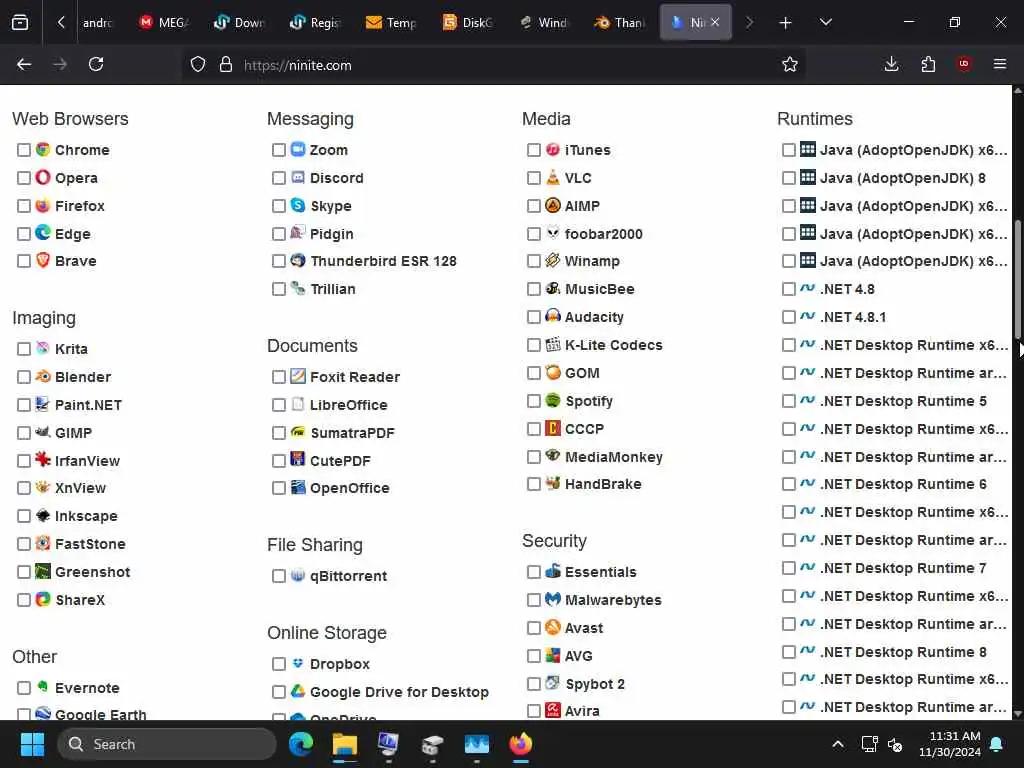Switch to the DiskG tab

[x=468, y=22]
